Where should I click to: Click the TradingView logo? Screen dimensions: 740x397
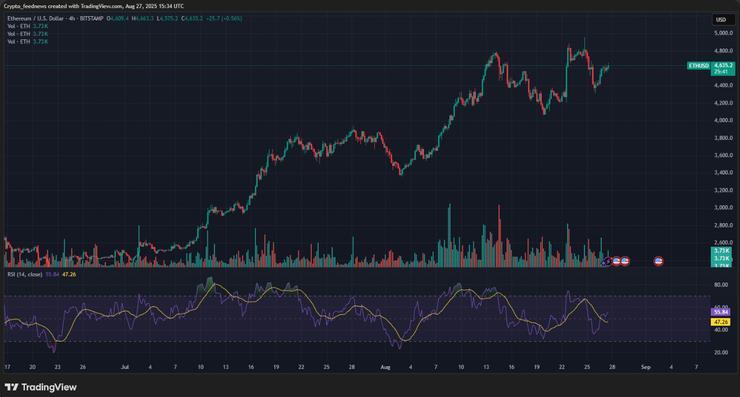point(41,387)
